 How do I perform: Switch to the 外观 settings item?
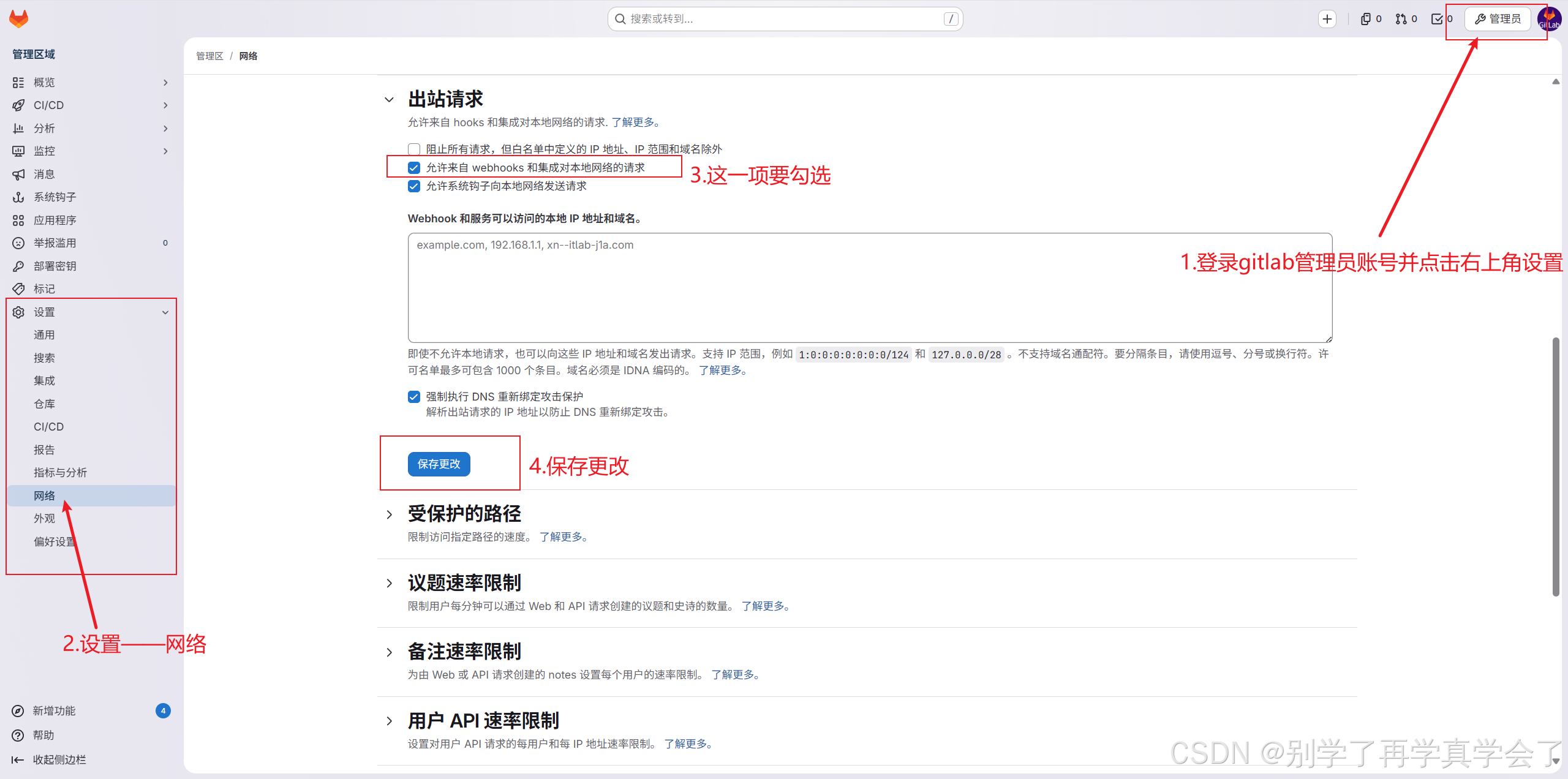coord(44,518)
